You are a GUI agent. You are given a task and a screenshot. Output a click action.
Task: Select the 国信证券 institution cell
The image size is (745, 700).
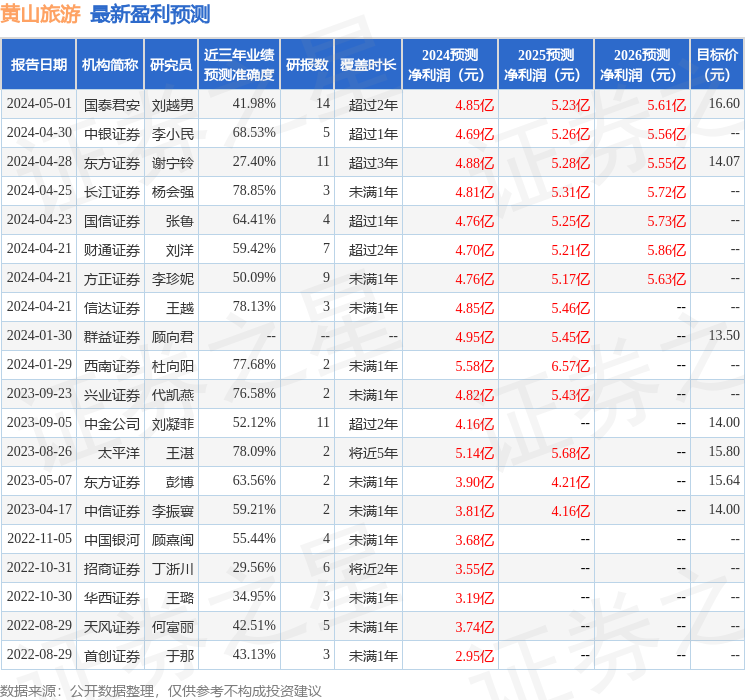click(x=112, y=221)
